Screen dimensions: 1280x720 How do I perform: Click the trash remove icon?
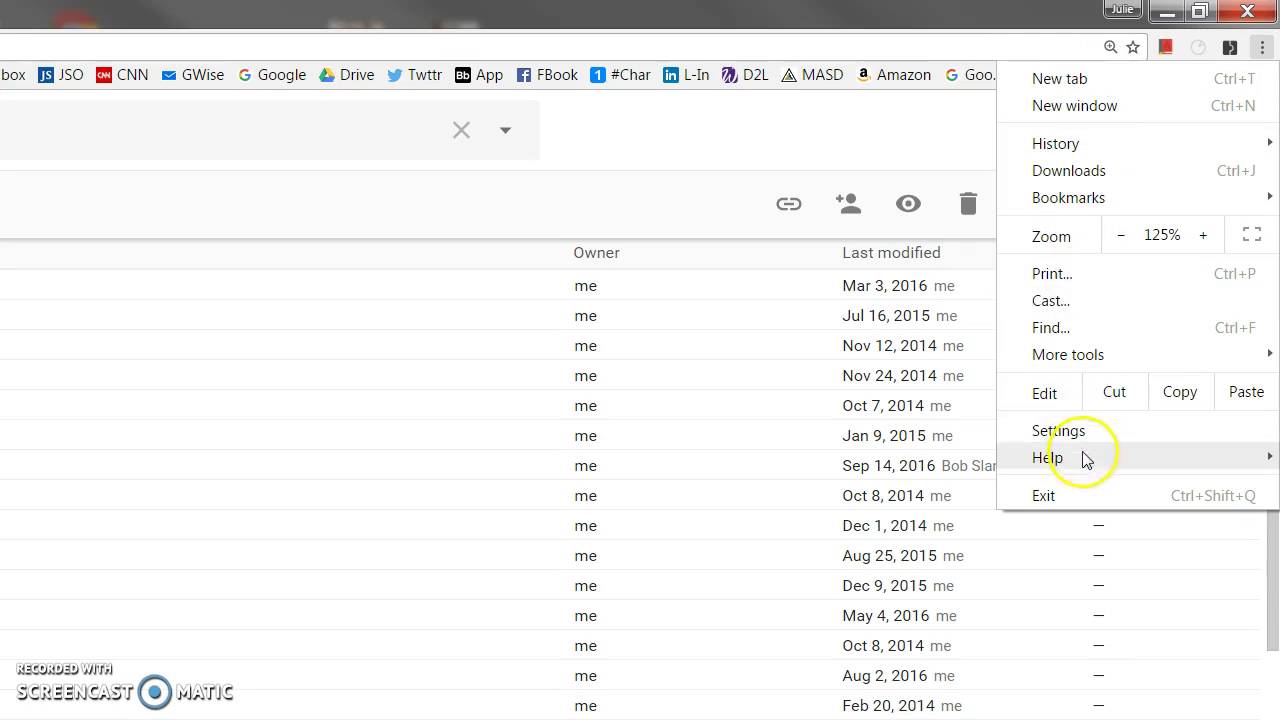968,204
